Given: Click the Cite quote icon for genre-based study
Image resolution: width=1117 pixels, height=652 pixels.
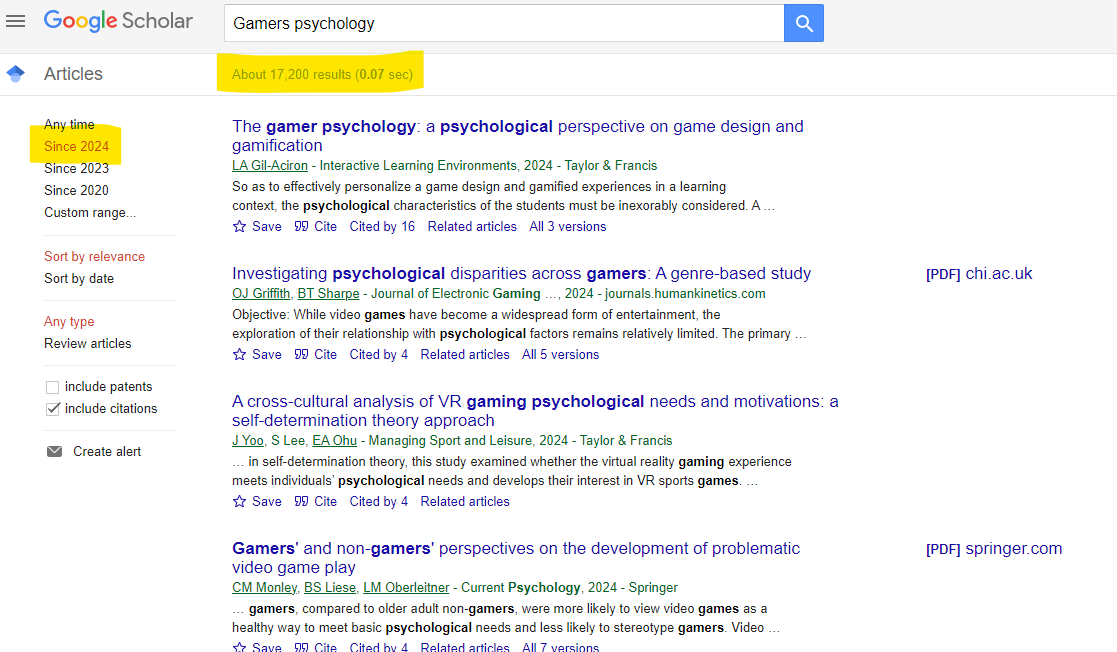Looking at the screenshot, I should click(x=301, y=355).
